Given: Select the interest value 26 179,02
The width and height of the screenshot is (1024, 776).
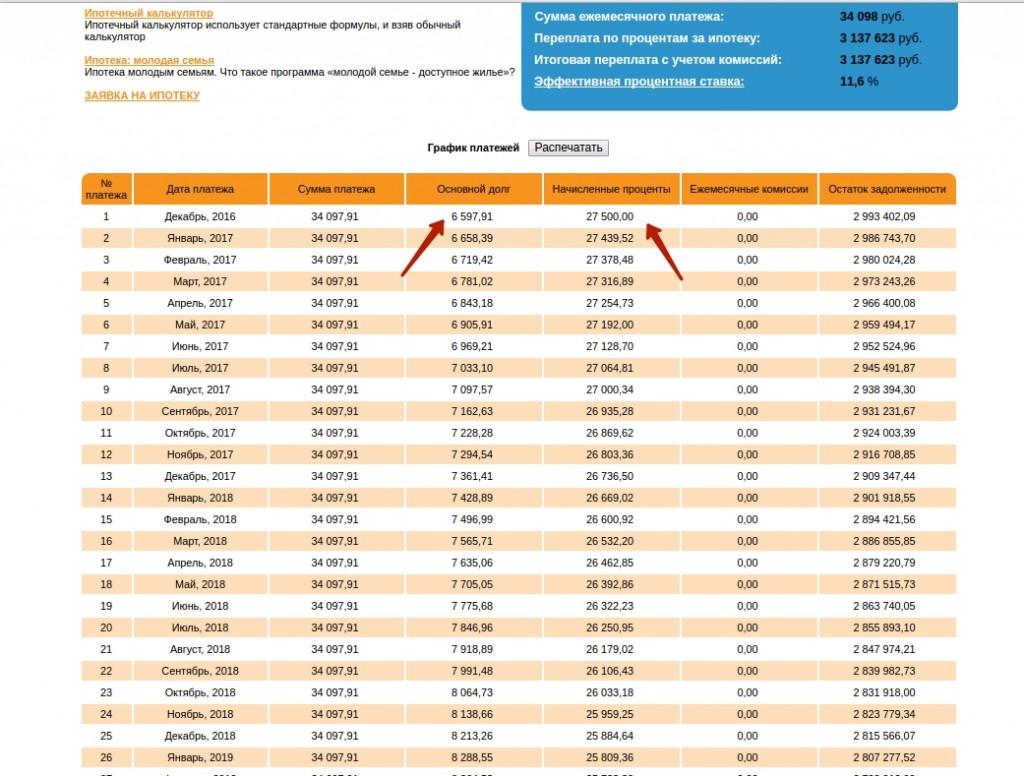Looking at the screenshot, I should pyautogui.click(x=609, y=649).
